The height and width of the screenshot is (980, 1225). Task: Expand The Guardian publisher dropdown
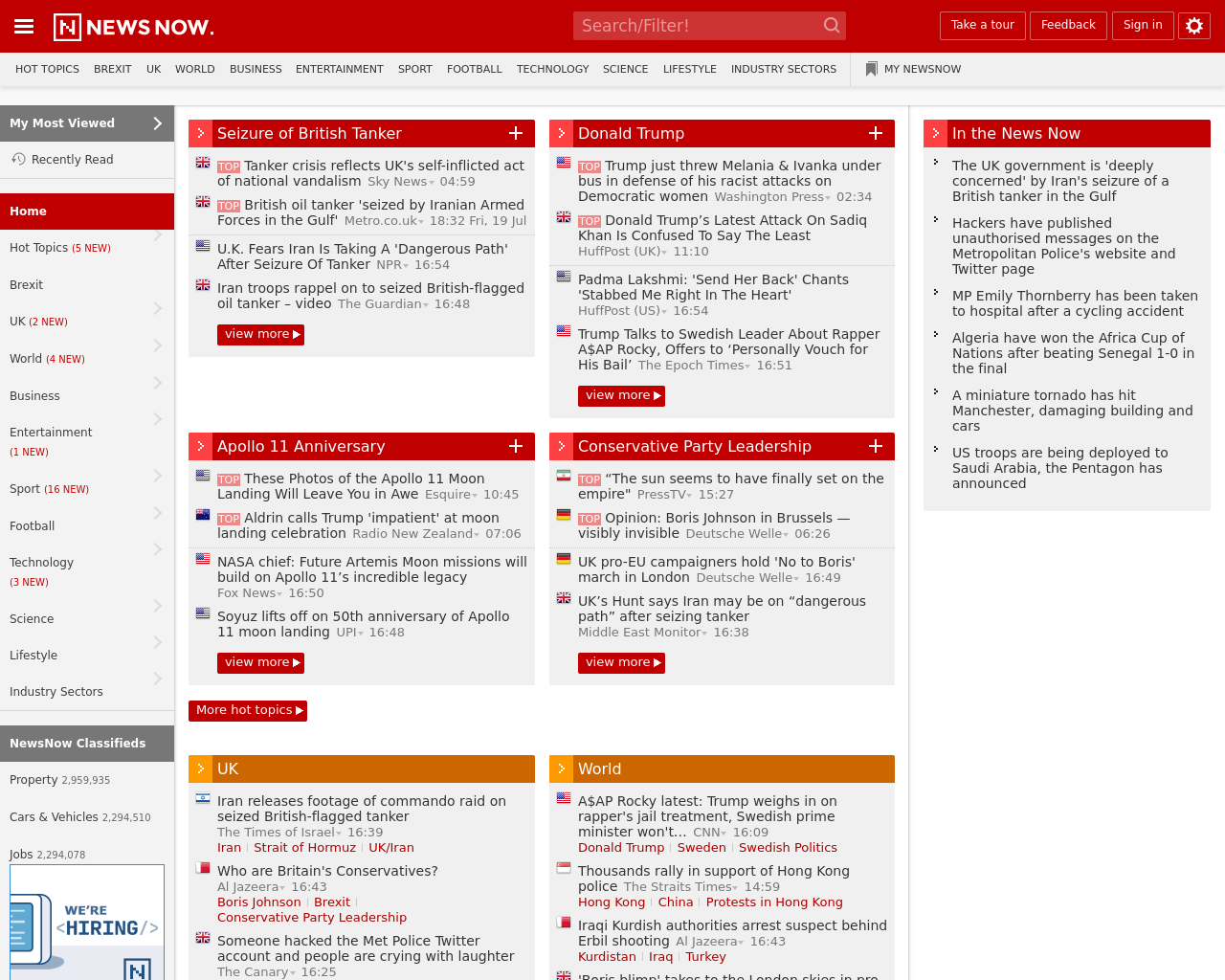point(427,303)
